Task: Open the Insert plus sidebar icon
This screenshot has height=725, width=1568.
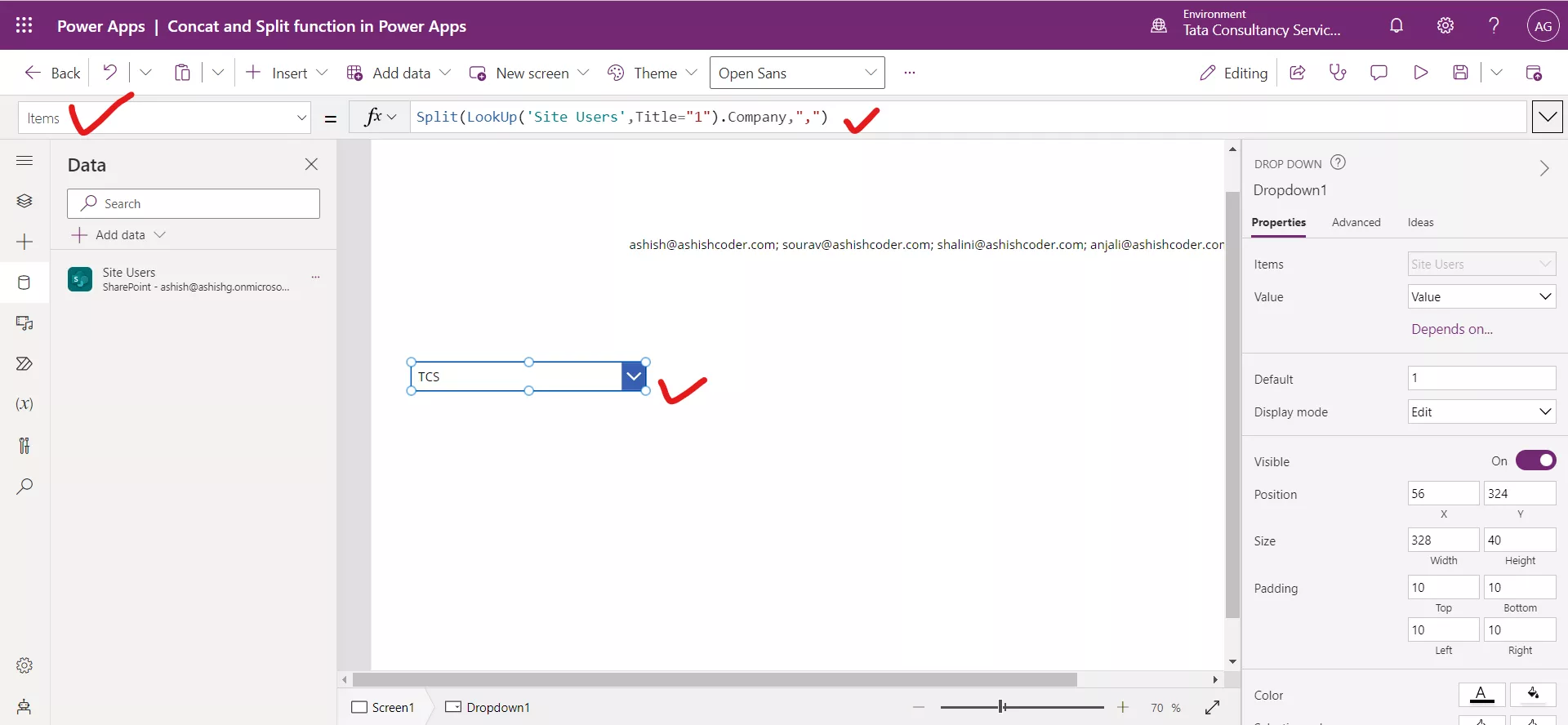Action: coord(24,242)
